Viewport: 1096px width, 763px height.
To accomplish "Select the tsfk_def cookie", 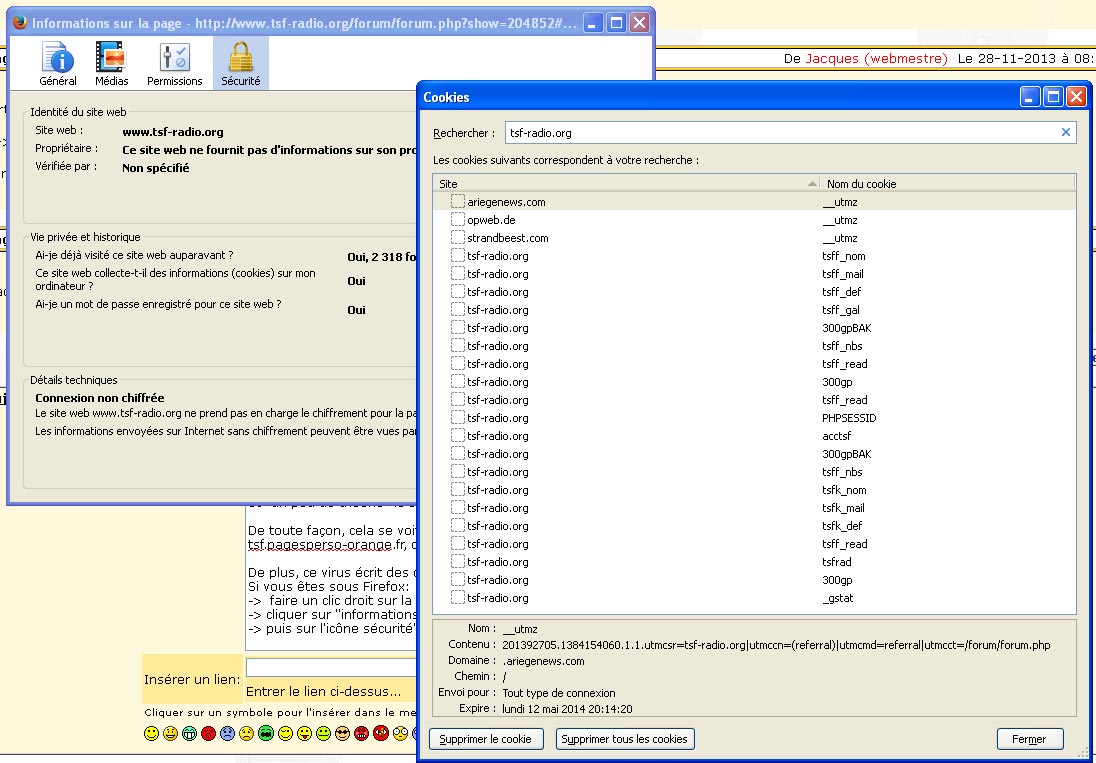I will tap(754, 526).
